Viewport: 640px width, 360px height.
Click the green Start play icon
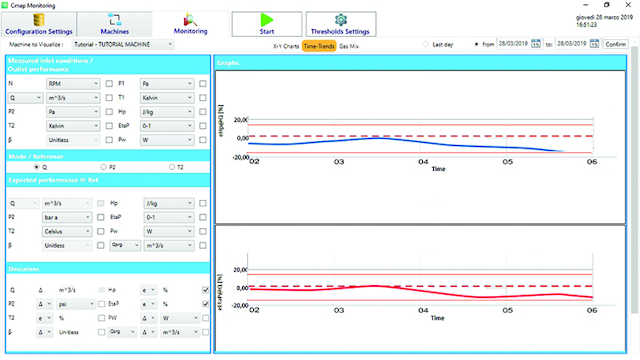click(267, 20)
